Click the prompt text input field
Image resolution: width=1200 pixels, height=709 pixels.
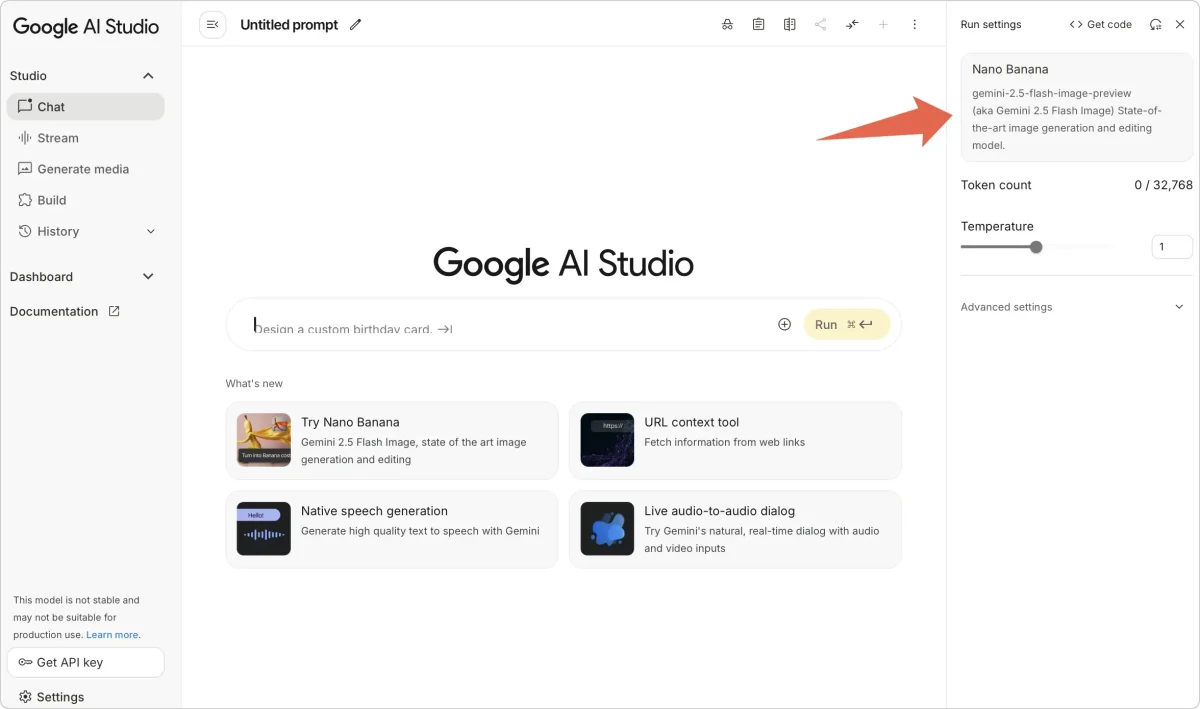click(510, 326)
